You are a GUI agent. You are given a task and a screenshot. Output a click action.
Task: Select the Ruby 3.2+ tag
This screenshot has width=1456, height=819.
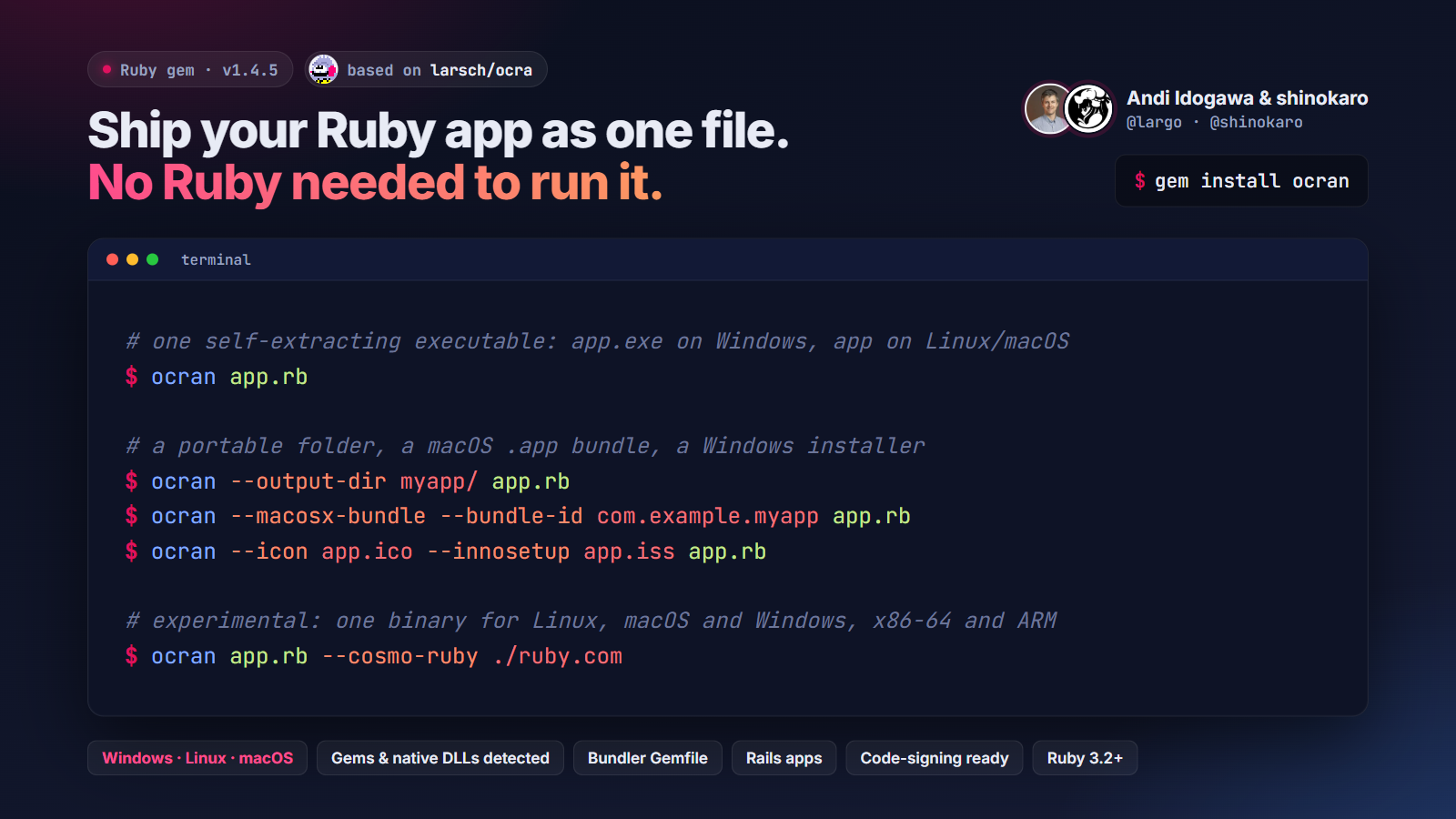click(x=1085, y=758)
